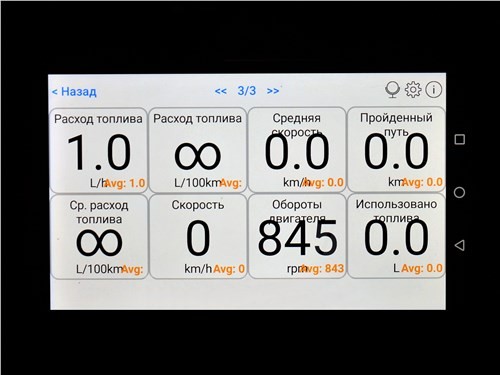Tap the Avg: 1.0 value

125,183
